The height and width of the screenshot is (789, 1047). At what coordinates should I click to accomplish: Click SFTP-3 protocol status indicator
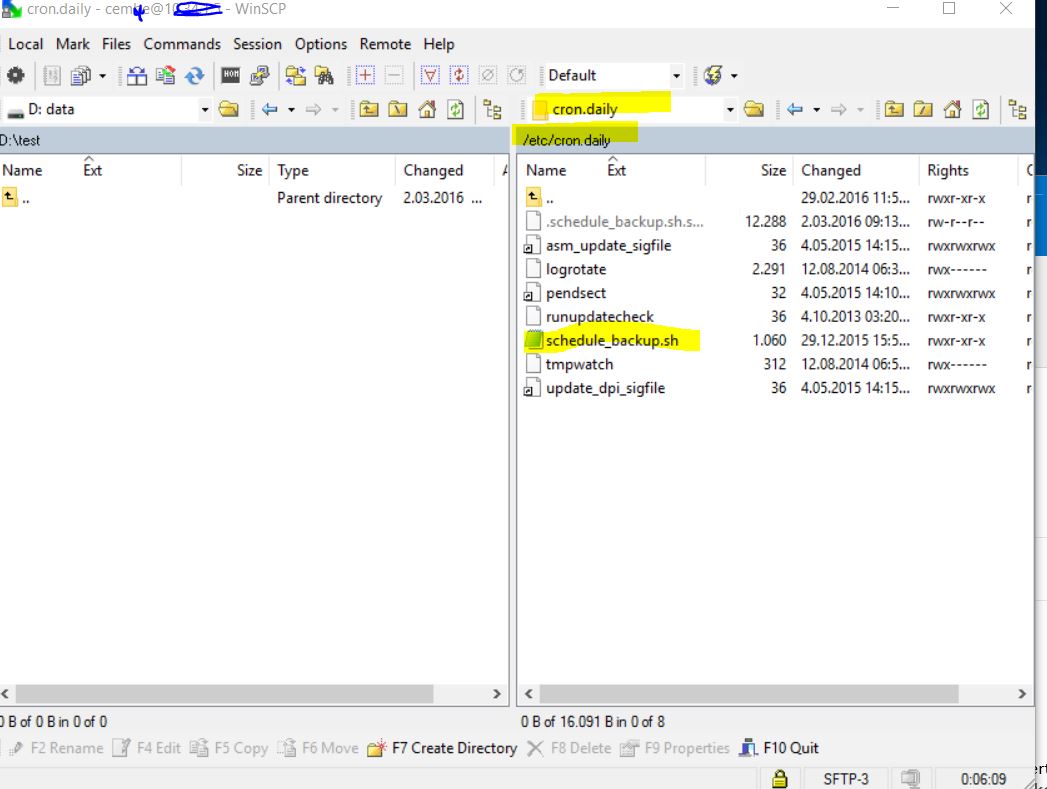pyautogui.click(x=845, y=779)
